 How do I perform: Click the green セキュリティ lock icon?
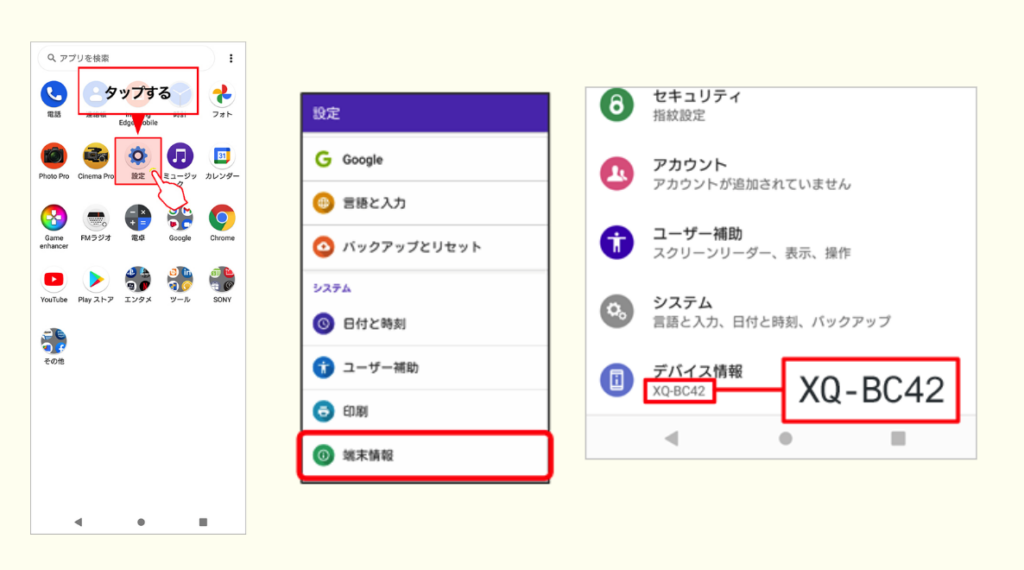(616, 105)
